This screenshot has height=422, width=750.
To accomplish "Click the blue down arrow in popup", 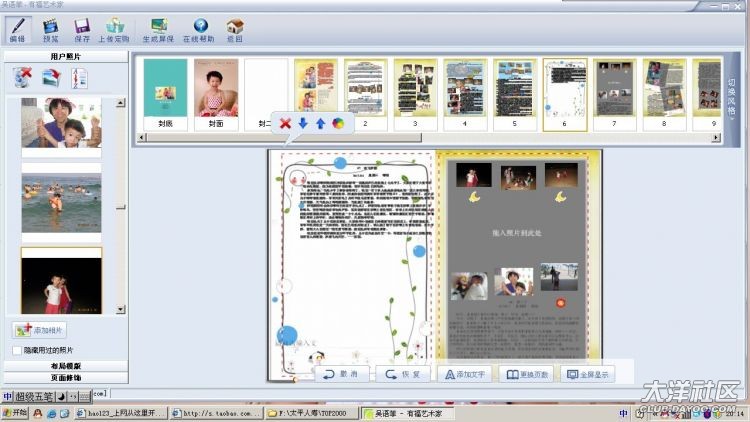I will [303, 123].
